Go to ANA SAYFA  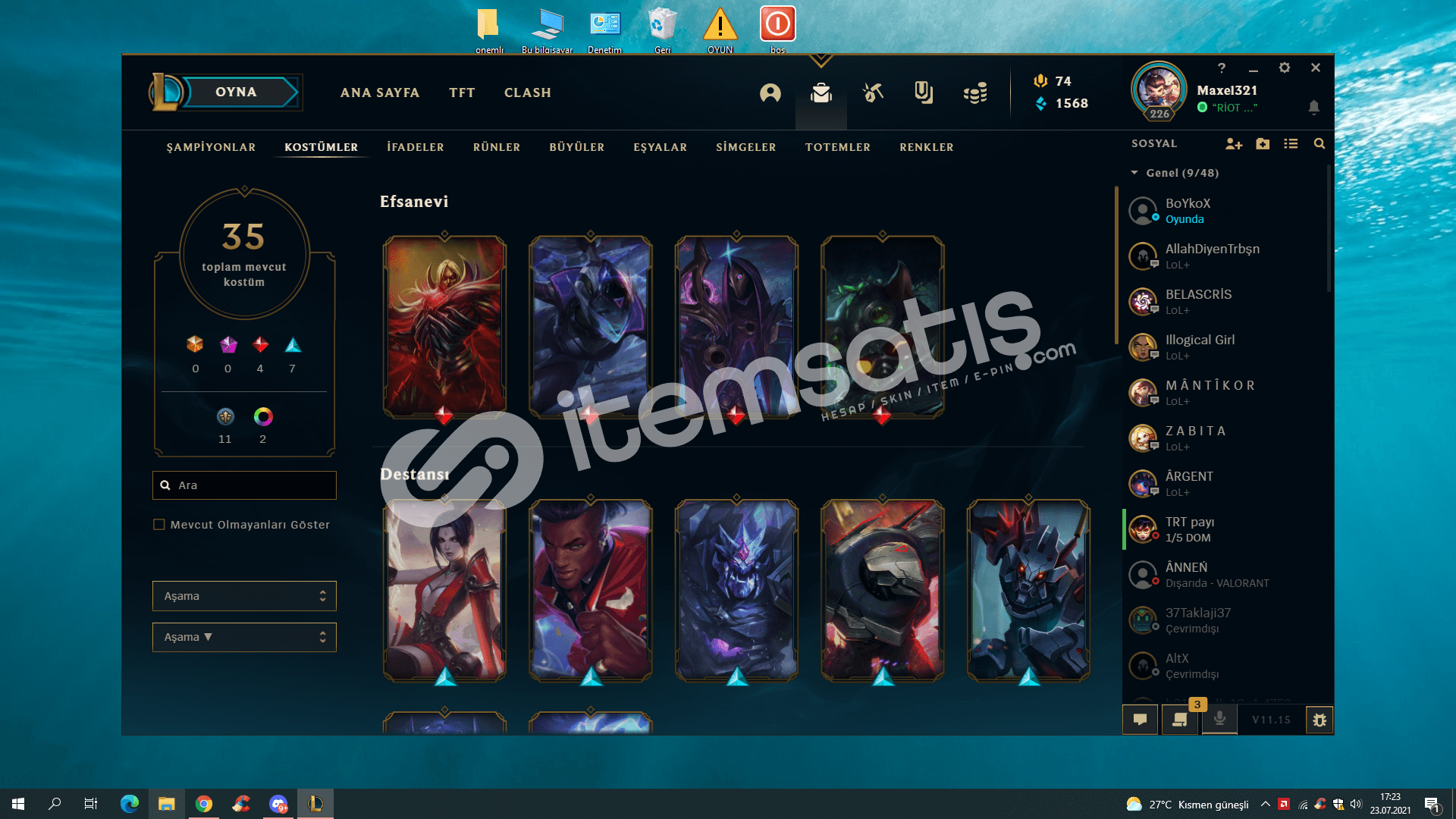[x=380, y=93]
